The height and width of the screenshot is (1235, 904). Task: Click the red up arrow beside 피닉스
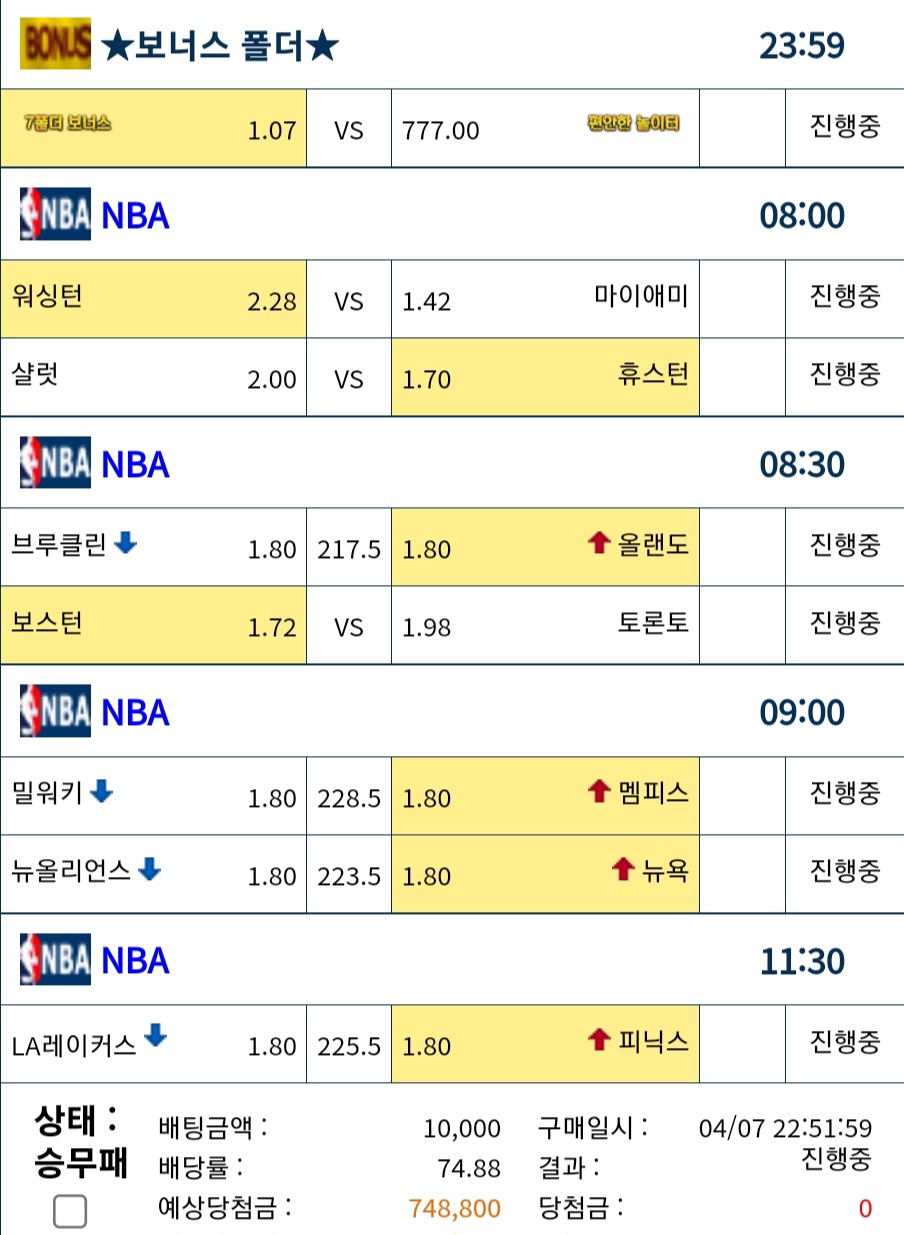point(599,1040)
